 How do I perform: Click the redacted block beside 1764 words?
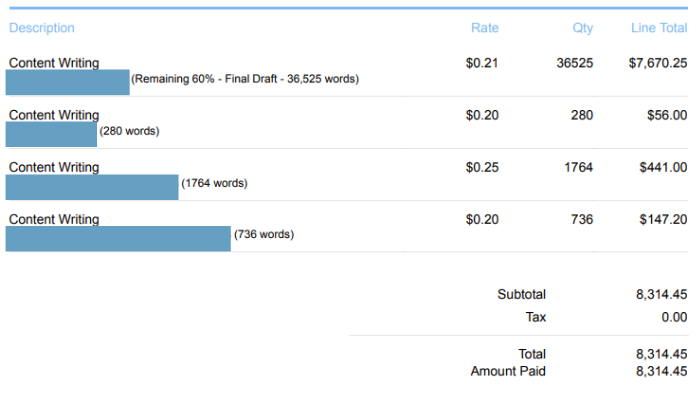[x=92, y=187]
